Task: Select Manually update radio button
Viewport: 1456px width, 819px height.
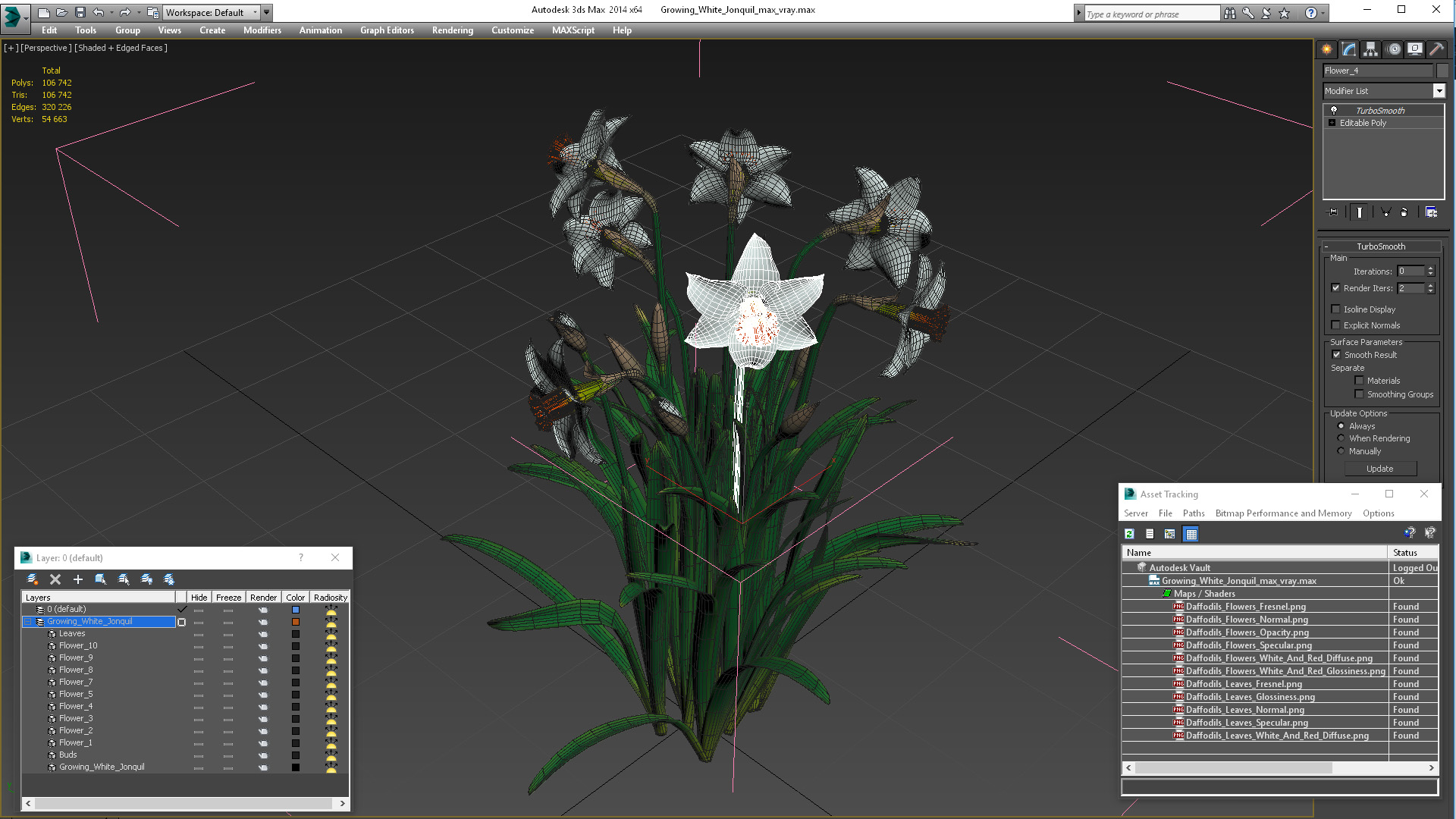Action: pos(1341,451)
